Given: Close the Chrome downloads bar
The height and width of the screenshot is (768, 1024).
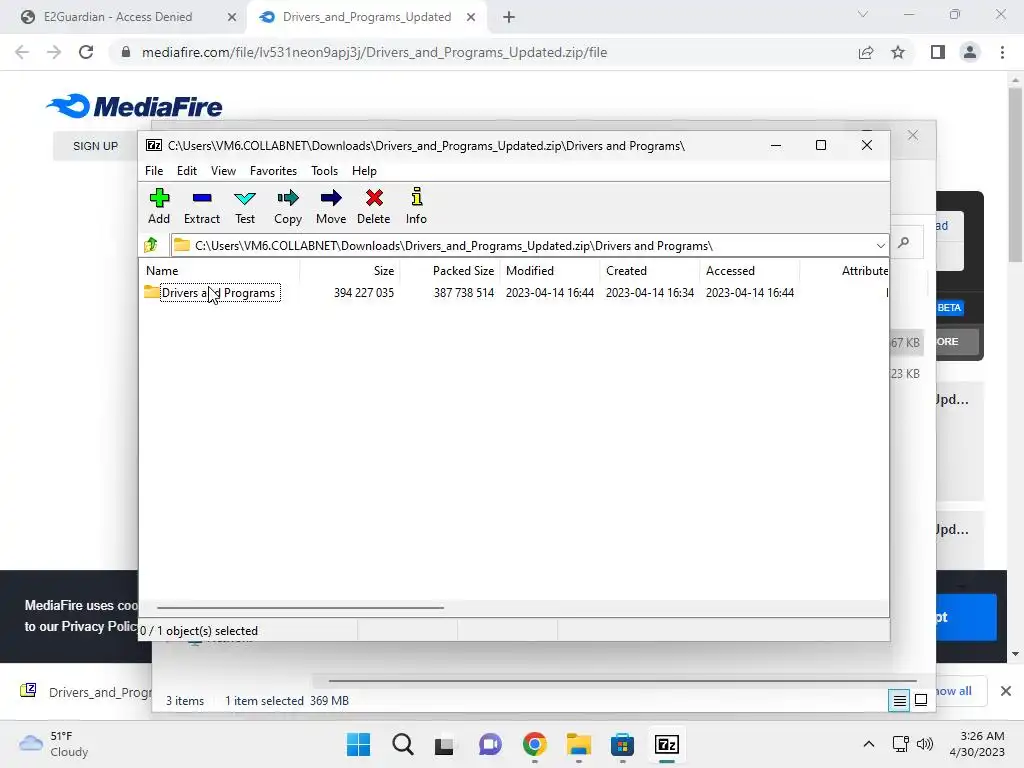Looking at the screenshot, I should [1006, 691].
